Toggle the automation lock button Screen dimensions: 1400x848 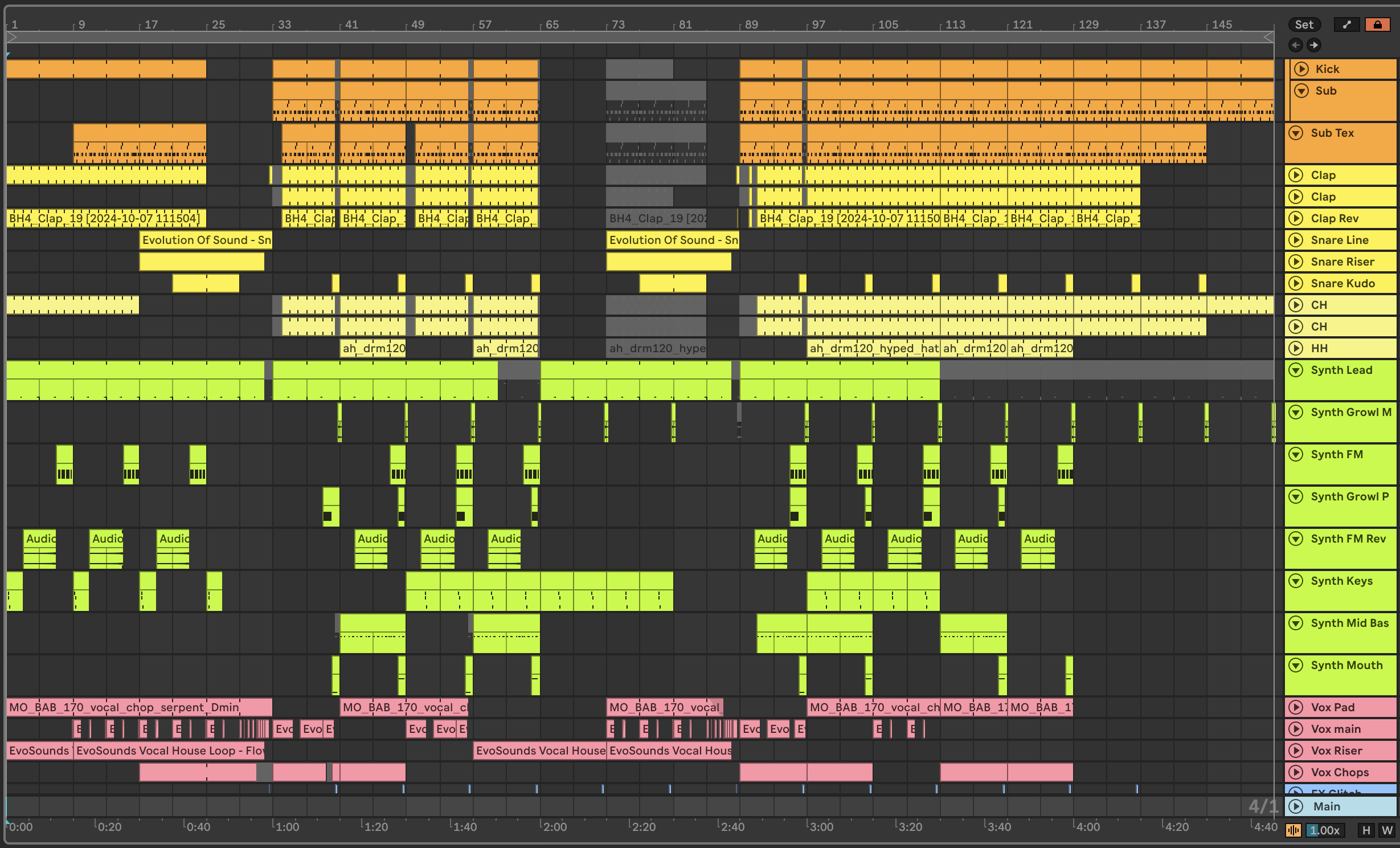click(1377, 25)
